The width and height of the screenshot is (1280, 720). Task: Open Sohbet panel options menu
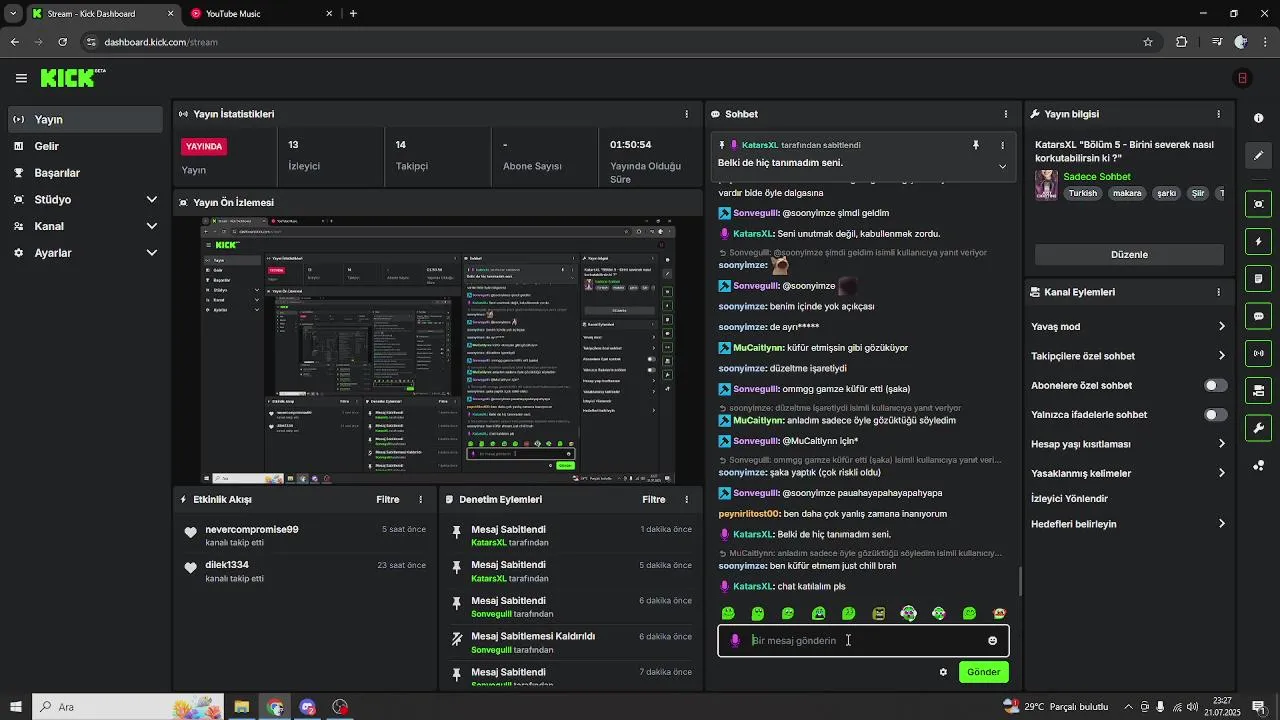tap(1006, 114)
